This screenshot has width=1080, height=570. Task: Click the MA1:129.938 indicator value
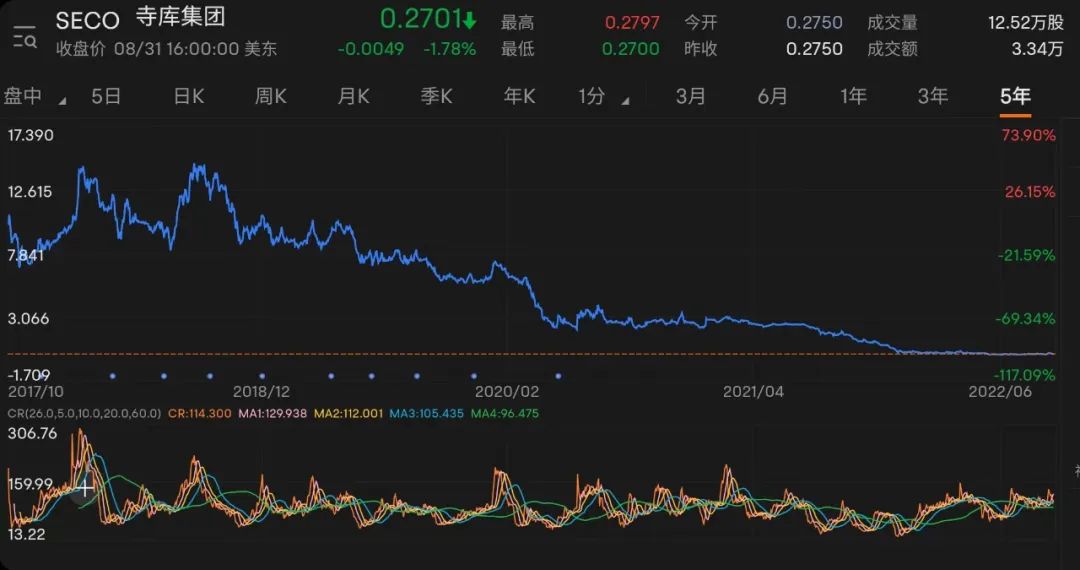[273, 414]
